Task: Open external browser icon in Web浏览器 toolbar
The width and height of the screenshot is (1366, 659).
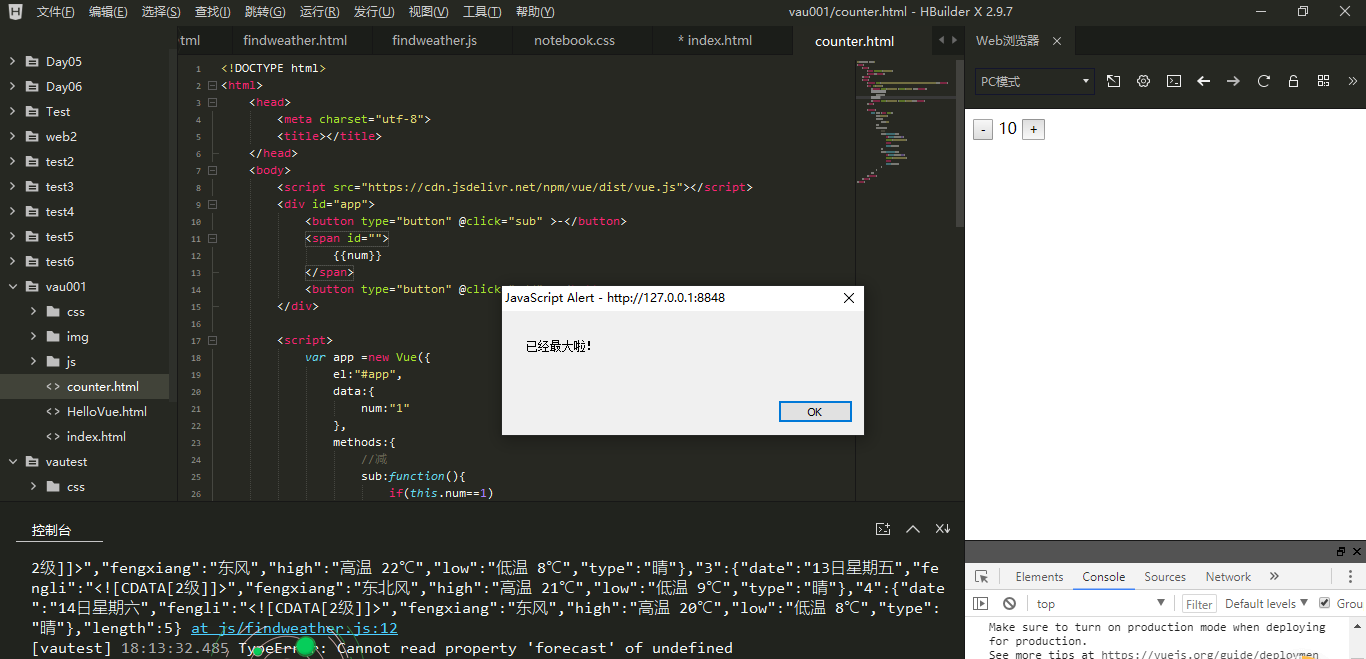Action: pos(1113,81)
